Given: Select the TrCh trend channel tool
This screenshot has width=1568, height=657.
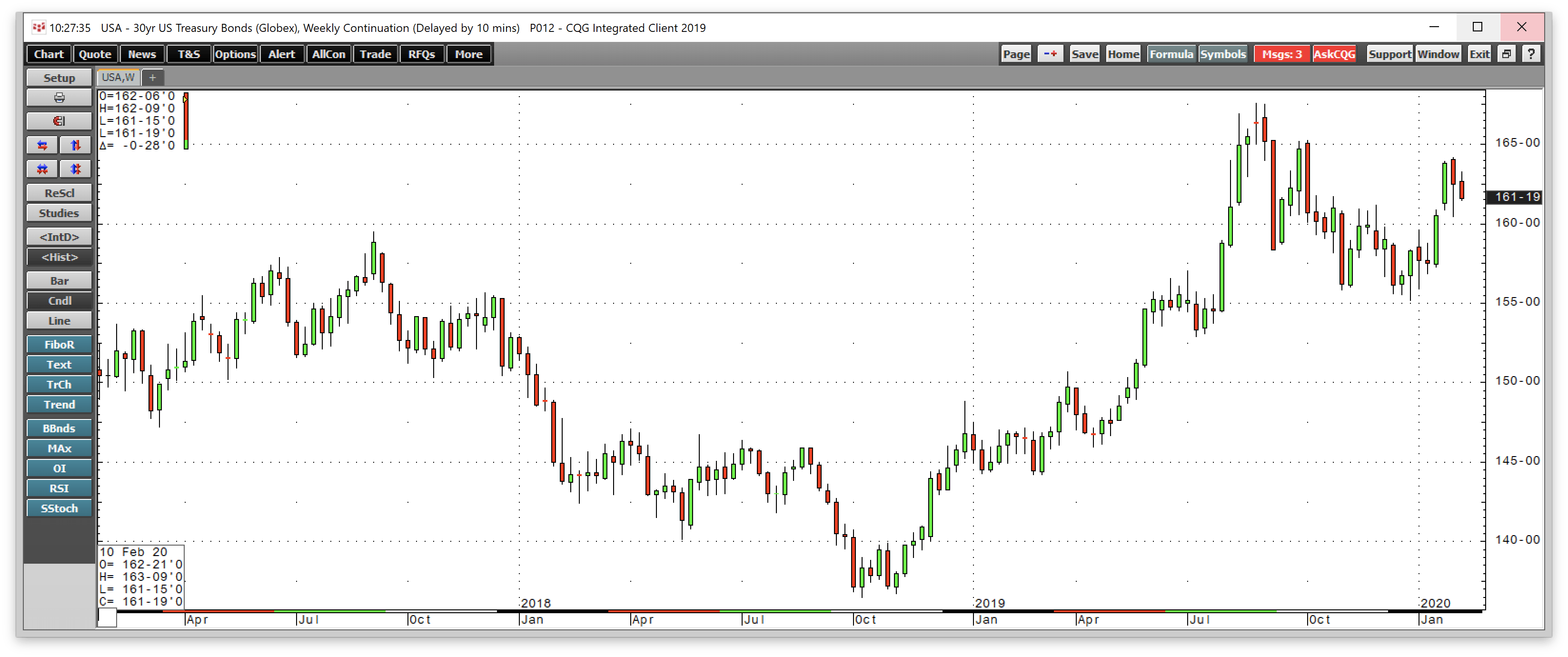Looking at the screenshot, I should coord(59,384).
